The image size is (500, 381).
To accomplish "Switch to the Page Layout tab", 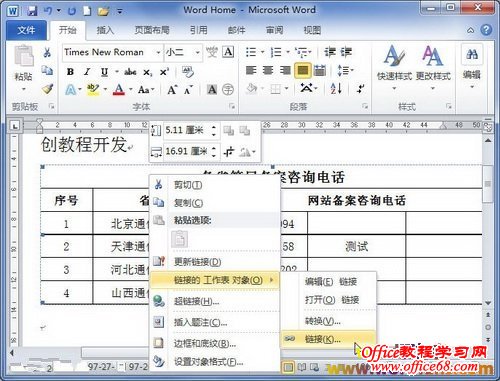I will pos(152,30).
